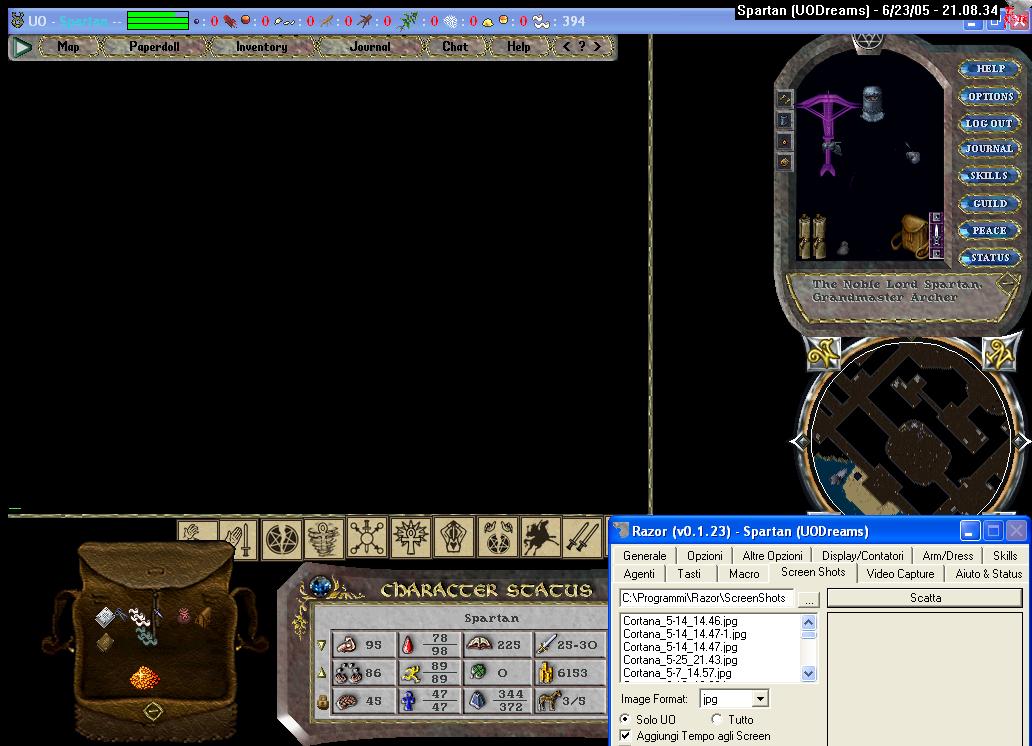Click the Scatta button
Image resolution: width=1032 pixels, height=746 pixels.
[925, 598]
